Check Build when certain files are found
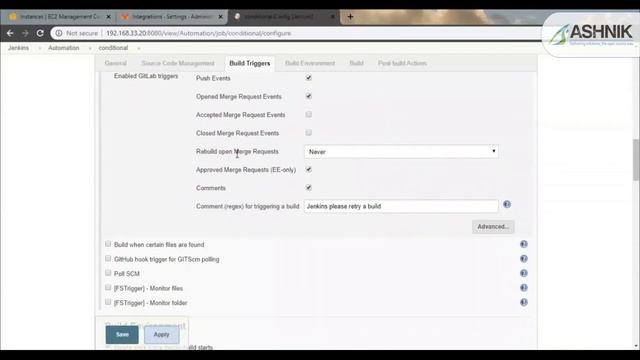Image resolution: width=640 pixels, height=360 pixels. tap(108, 244)
